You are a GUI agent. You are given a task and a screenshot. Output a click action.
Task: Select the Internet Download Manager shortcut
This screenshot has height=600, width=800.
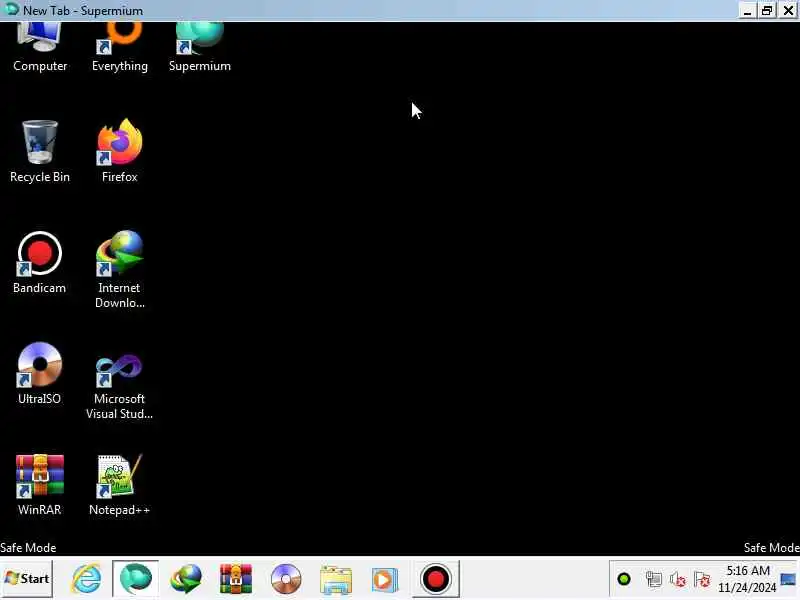(x=119, y=269)
